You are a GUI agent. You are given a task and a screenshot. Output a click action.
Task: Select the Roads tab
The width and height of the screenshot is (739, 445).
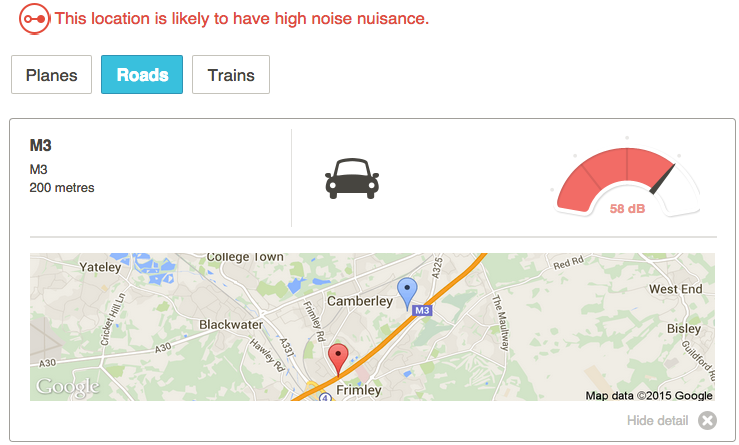click(x=142, y=75)
